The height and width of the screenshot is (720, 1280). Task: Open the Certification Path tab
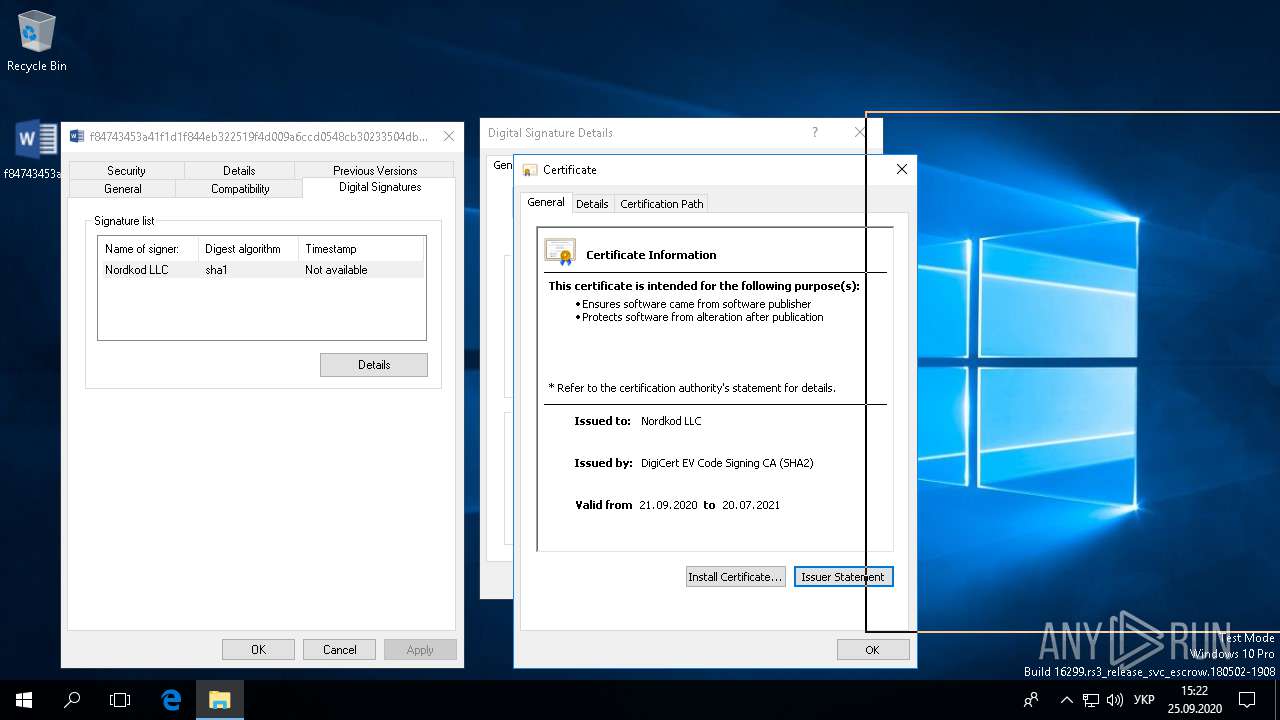coord(662,204)
